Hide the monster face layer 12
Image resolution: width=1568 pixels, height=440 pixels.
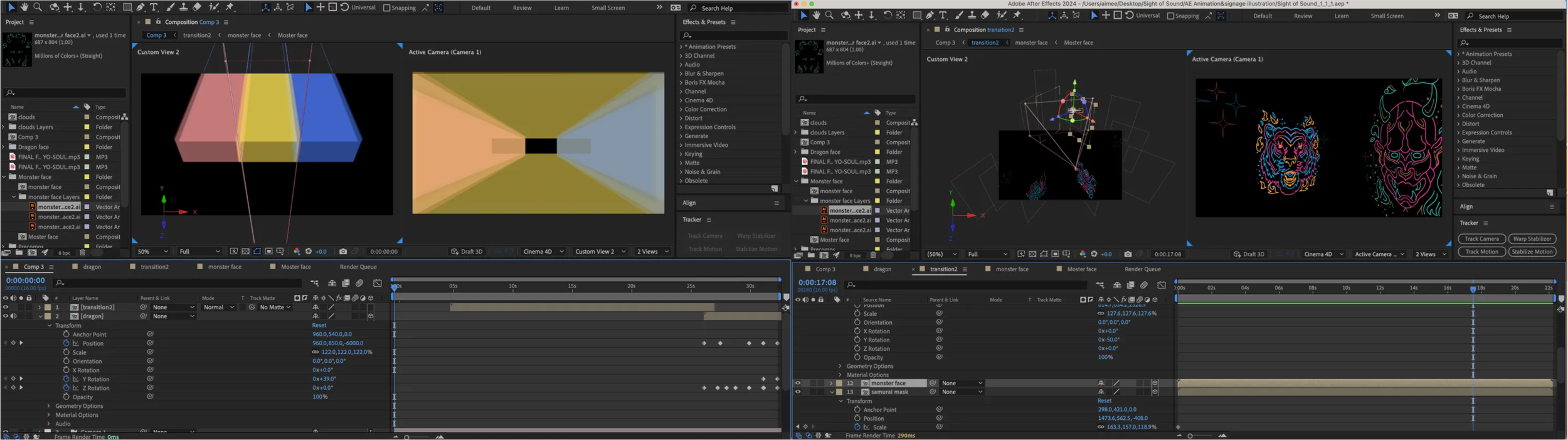click(x=798, y=383)
